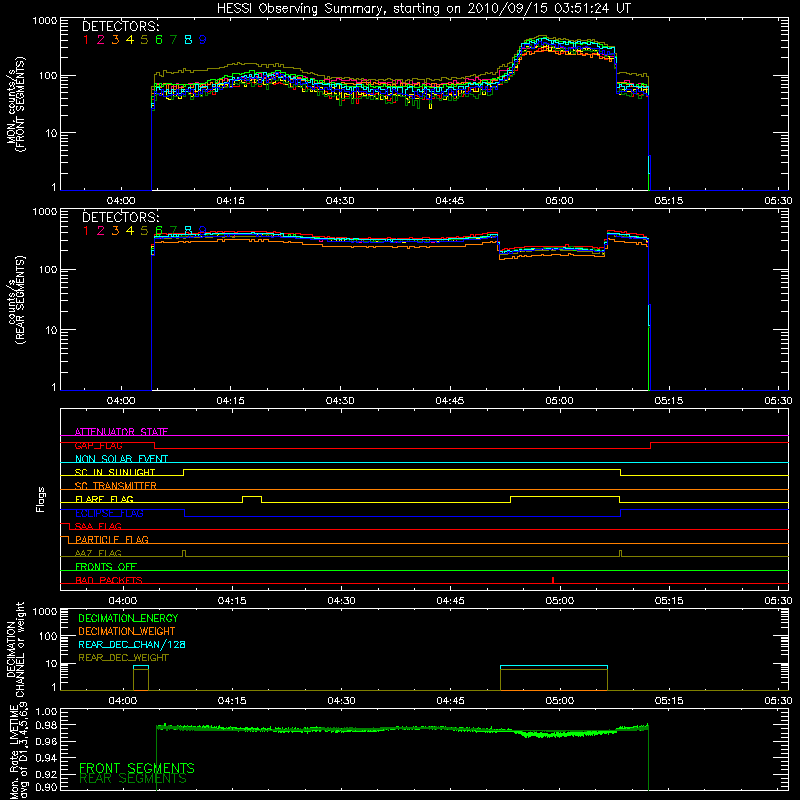800x800 pixels.
Task: Click the FRONT SEGMENTS livetime legend label
Action: pos(137,768)
